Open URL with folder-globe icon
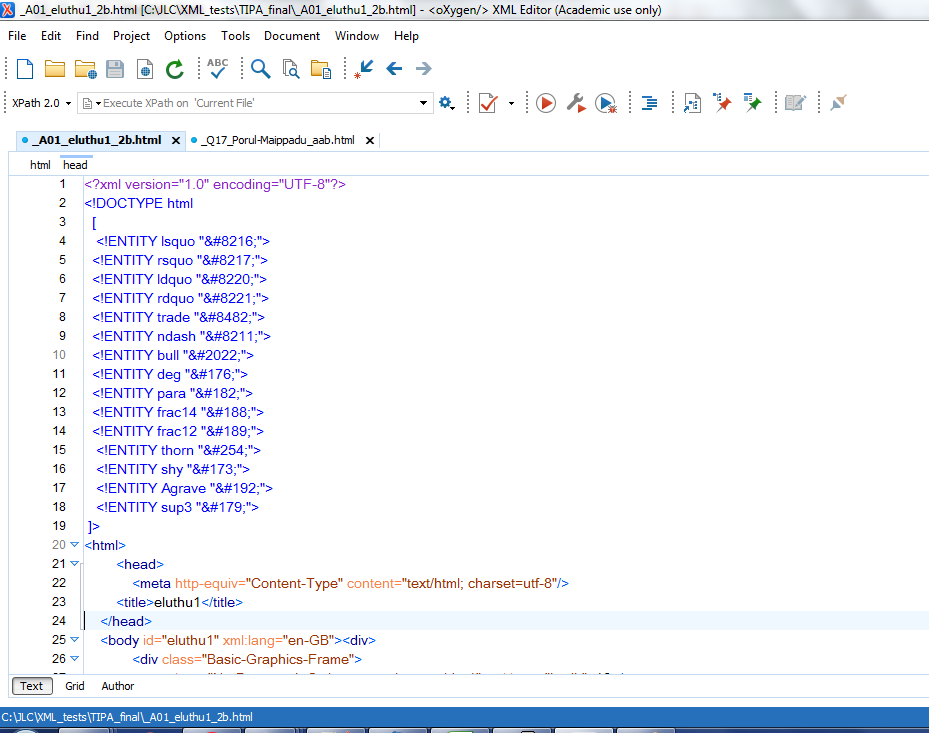The width and height of the screenshot is (929, 733). [85, 69]
